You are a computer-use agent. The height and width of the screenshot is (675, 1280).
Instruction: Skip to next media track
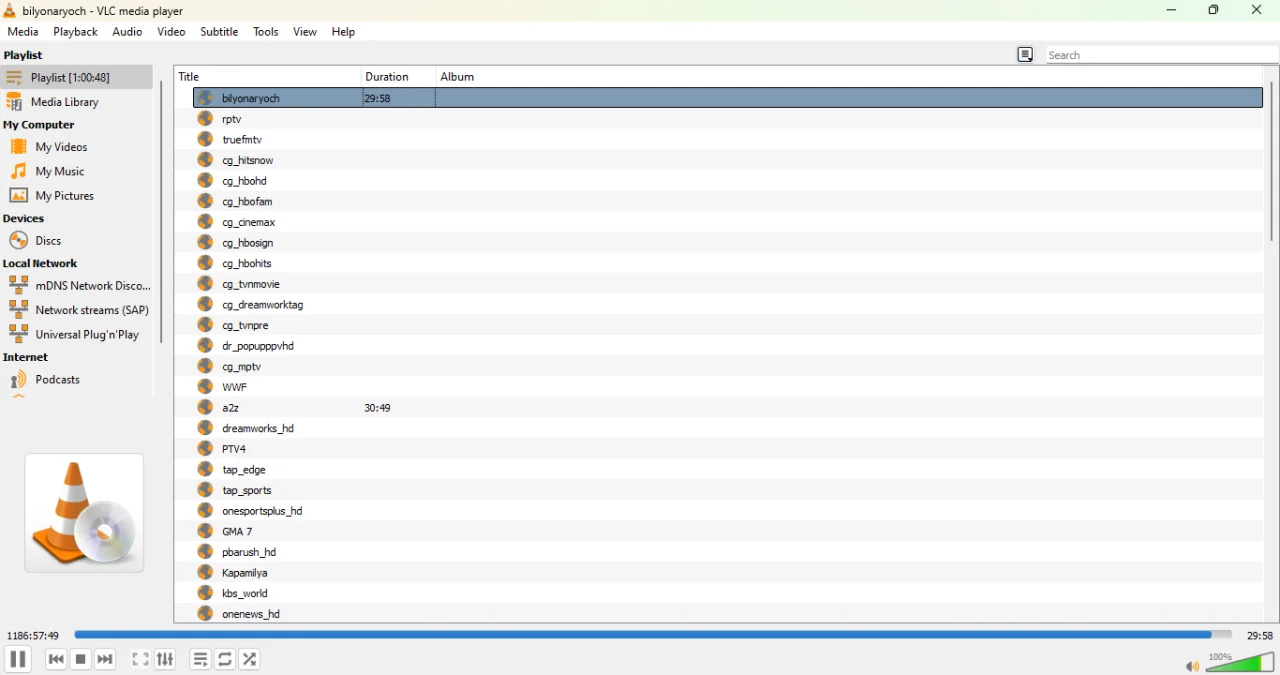coord(105,660)
